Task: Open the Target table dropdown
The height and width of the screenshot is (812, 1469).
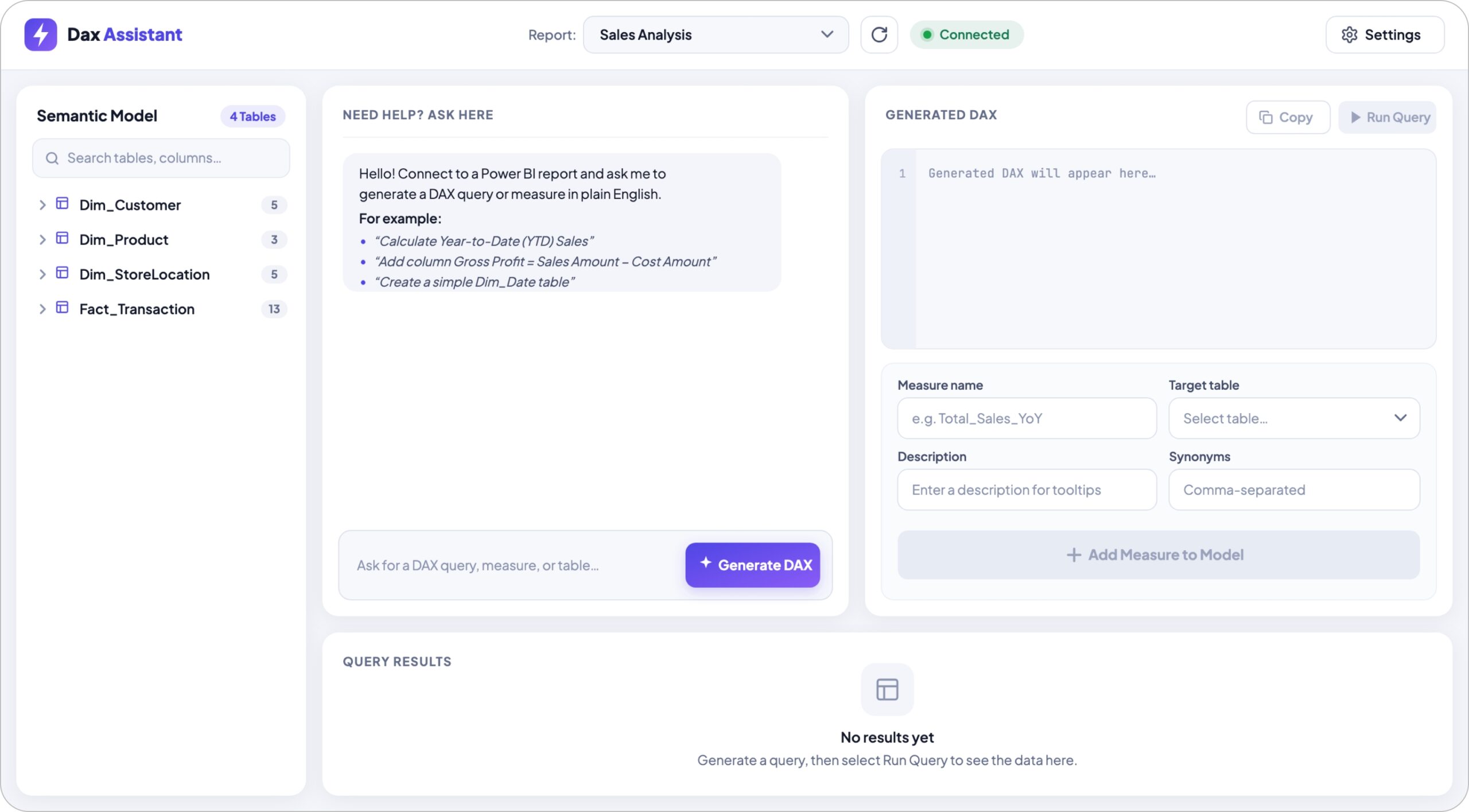Action: point(1294,418)
